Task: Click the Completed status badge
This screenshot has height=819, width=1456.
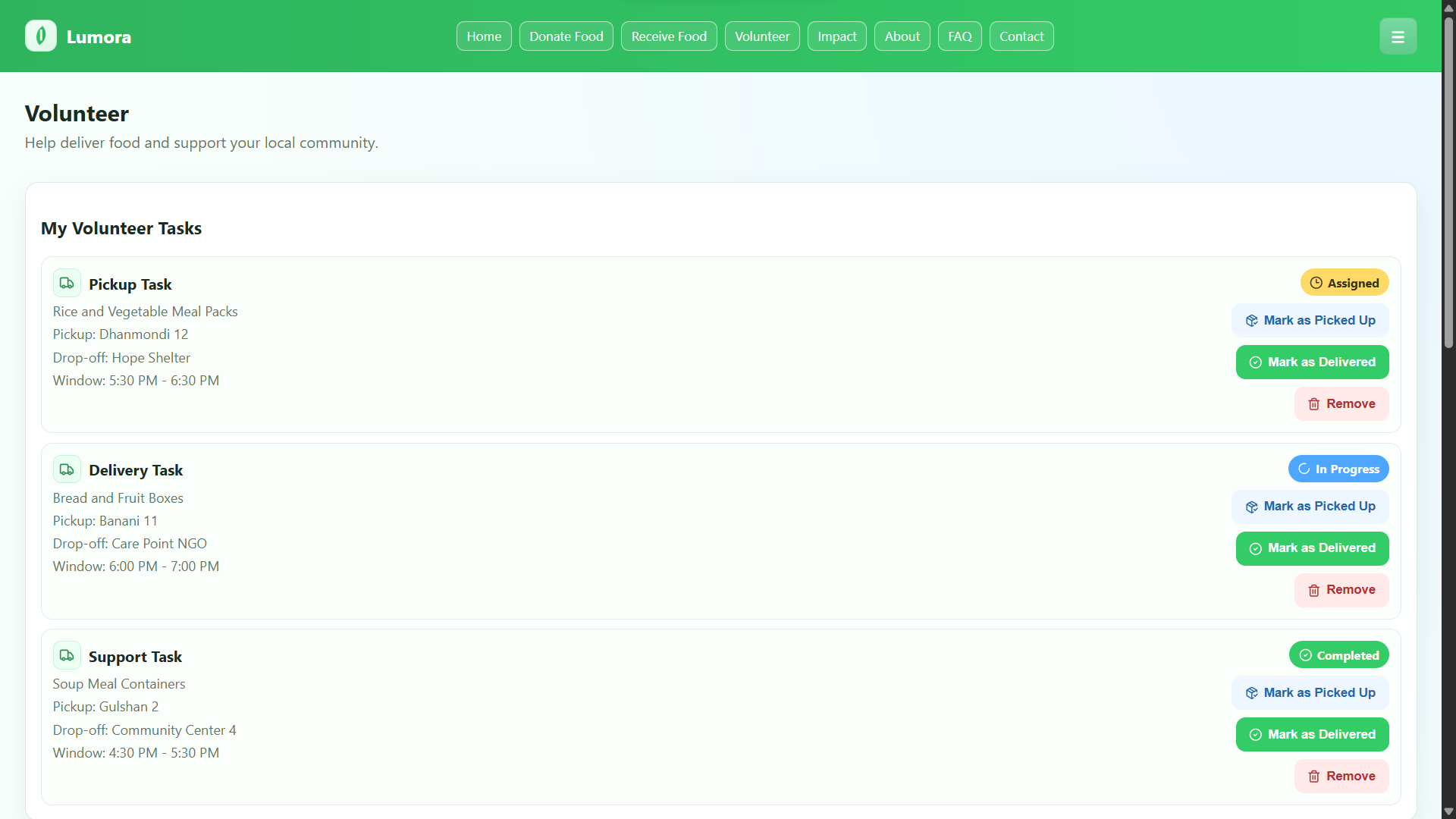Action: [1338, 655]
